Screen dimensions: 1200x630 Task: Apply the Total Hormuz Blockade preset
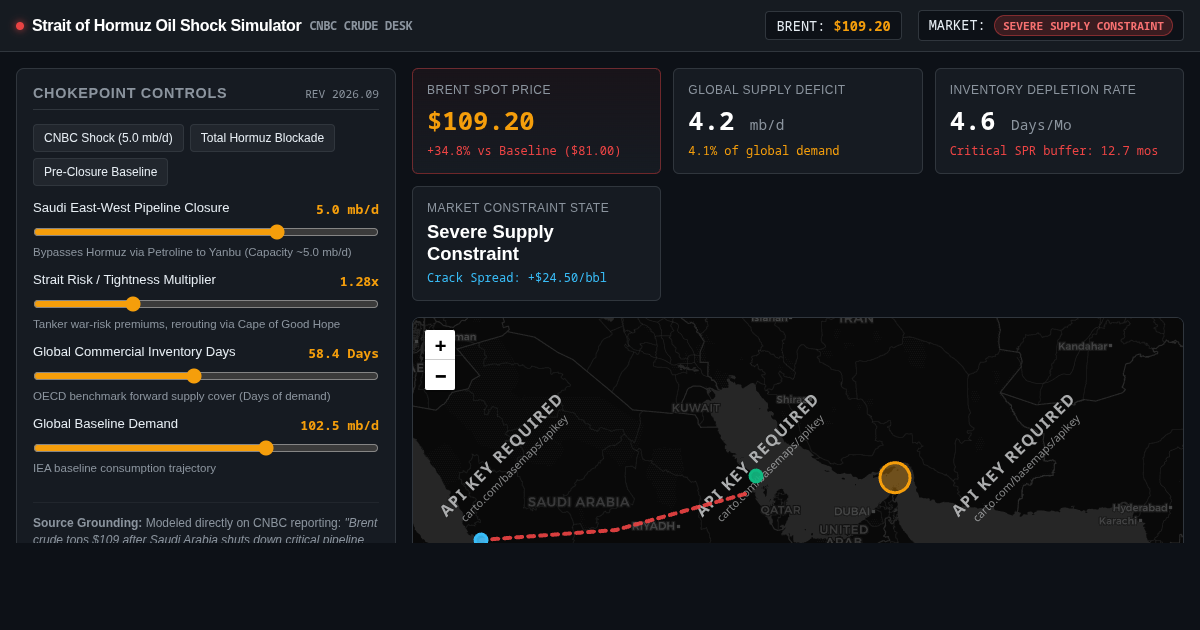[262, 138]
